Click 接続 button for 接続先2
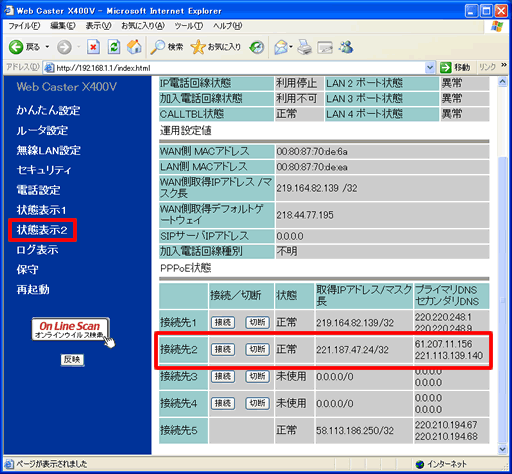 (x=223, y=349)
